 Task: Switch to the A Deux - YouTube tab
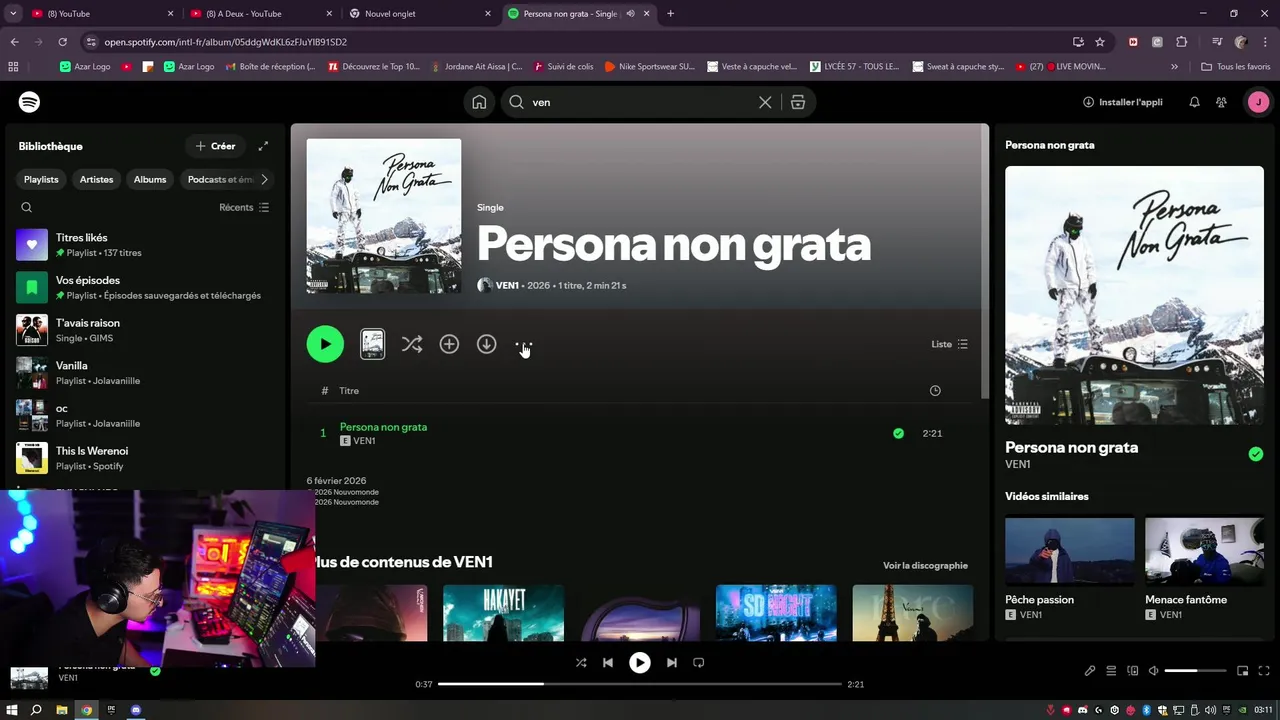[x=260, y=14]
